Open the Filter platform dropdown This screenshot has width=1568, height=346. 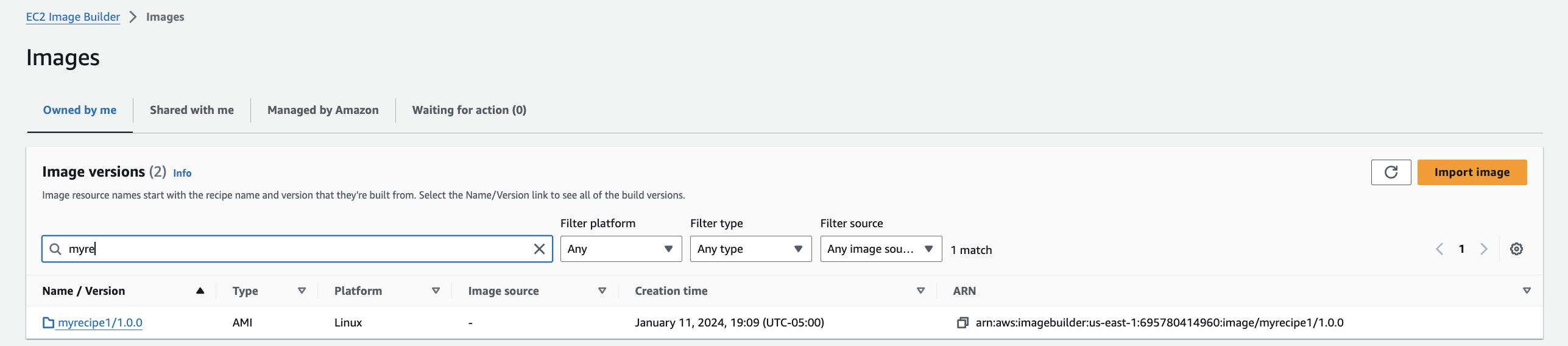[x=620, y=249]
